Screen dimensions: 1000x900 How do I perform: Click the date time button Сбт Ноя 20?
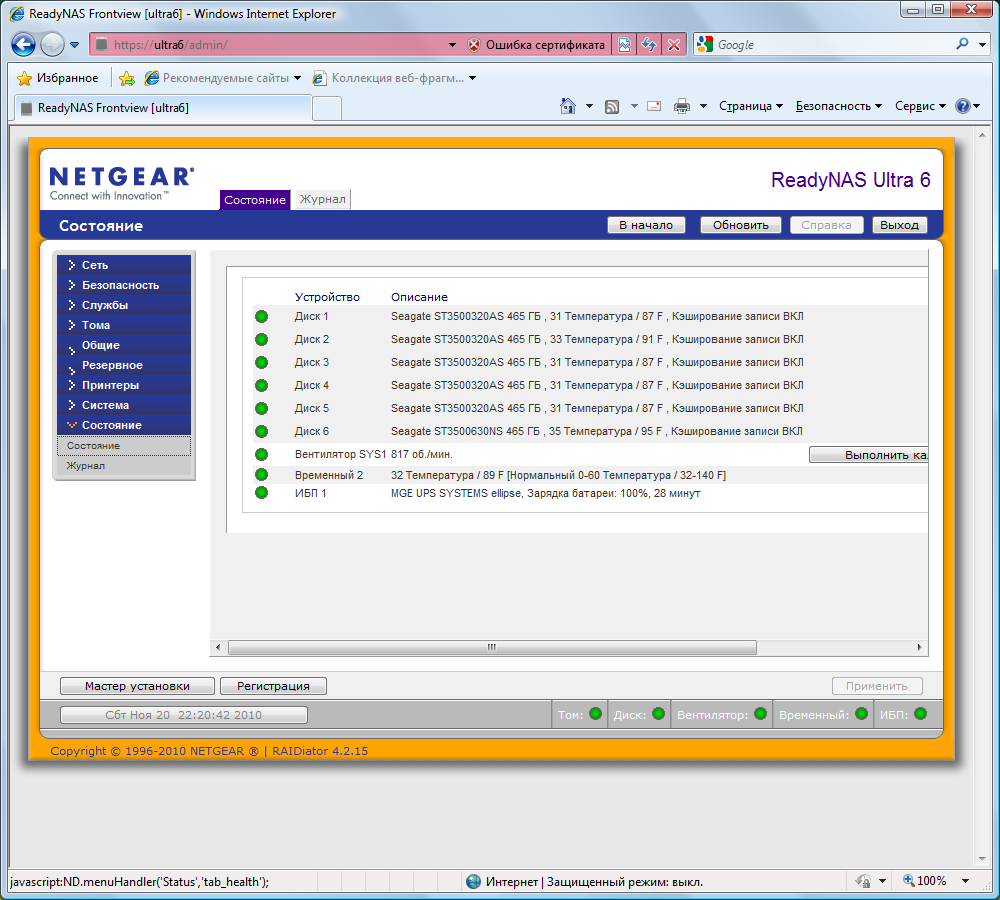184,715
